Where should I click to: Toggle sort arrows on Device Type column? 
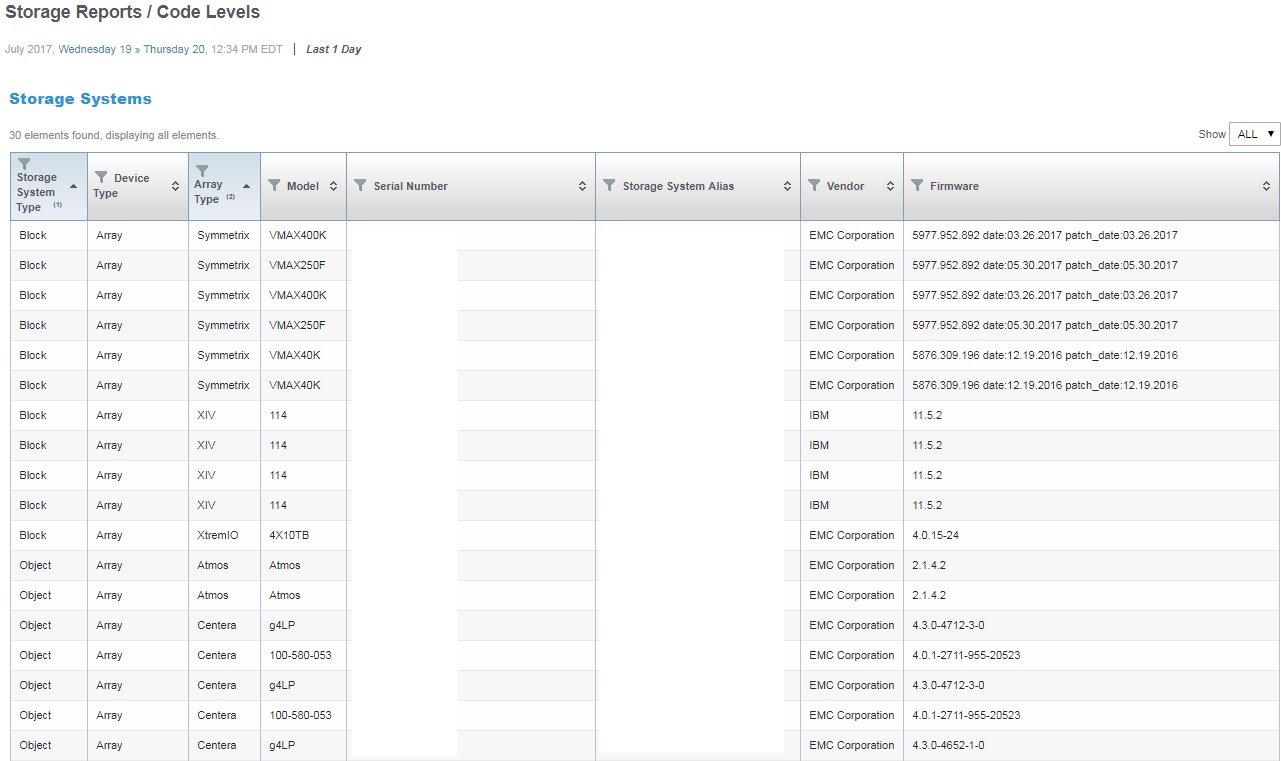[x=176, y=186]
